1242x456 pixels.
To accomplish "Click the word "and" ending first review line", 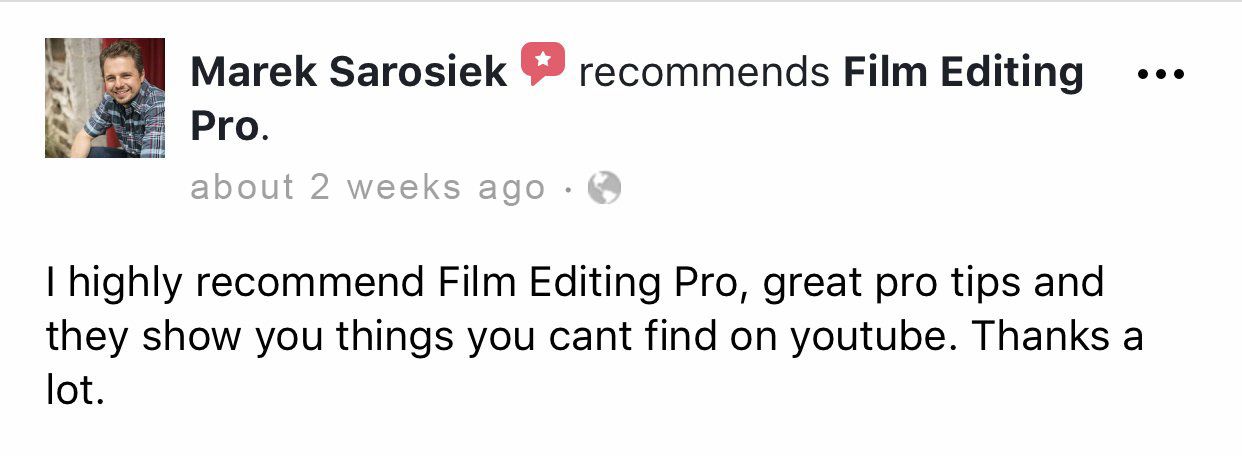I will (x=1068, y=285).
